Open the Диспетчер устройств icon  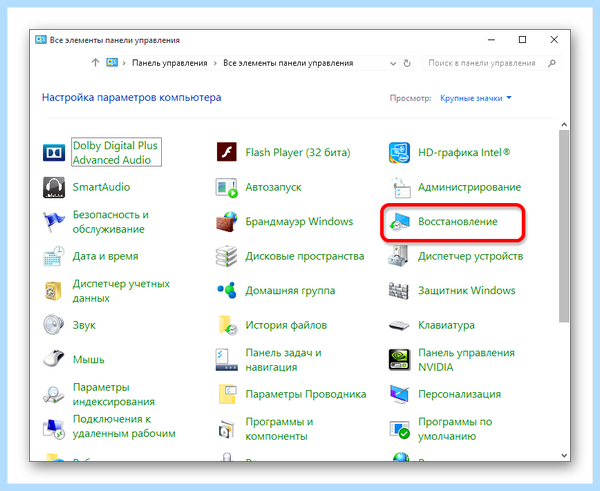[399, 256]
